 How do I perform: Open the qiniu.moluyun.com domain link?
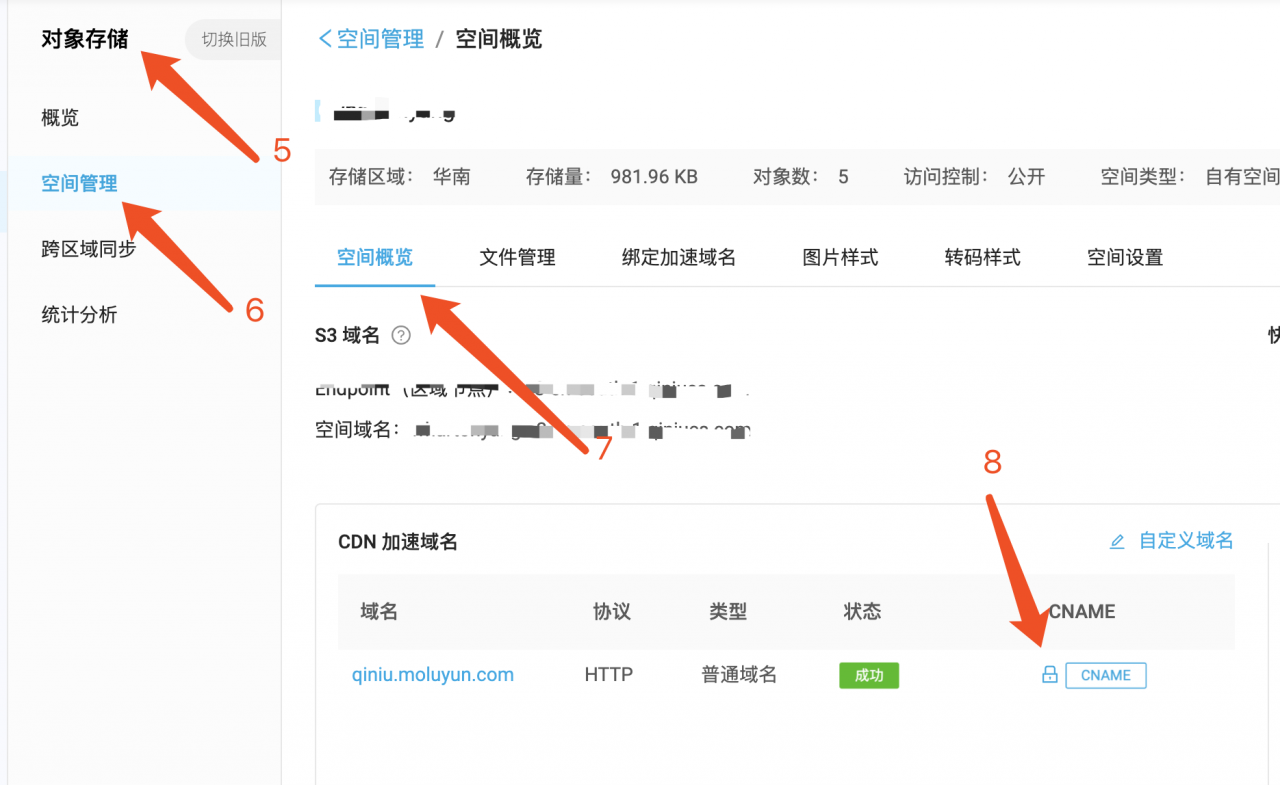point(432,674)
